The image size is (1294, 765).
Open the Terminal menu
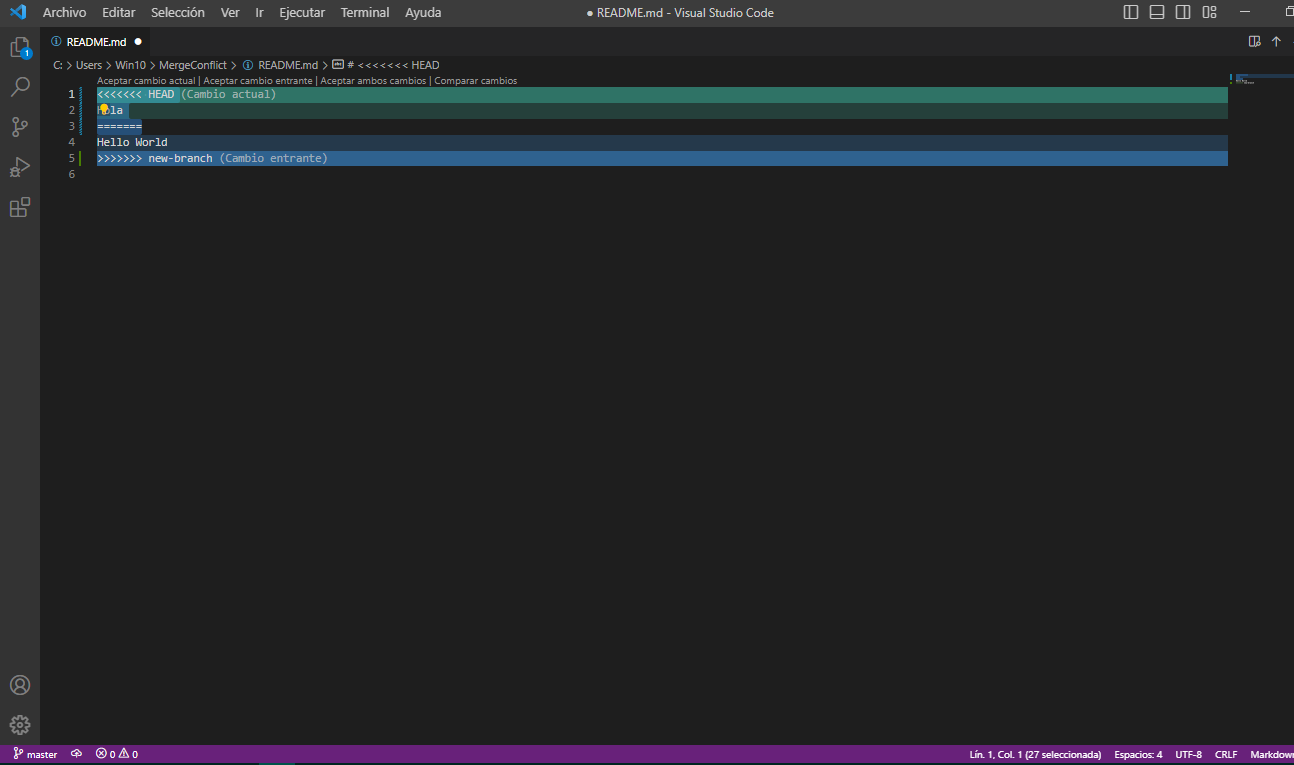[364, 12]
